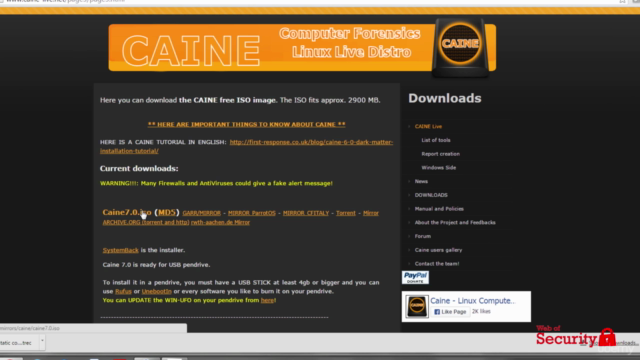Click the CAINE banner logo image
The height and width of the screenshot is (360, 640).
302,48
